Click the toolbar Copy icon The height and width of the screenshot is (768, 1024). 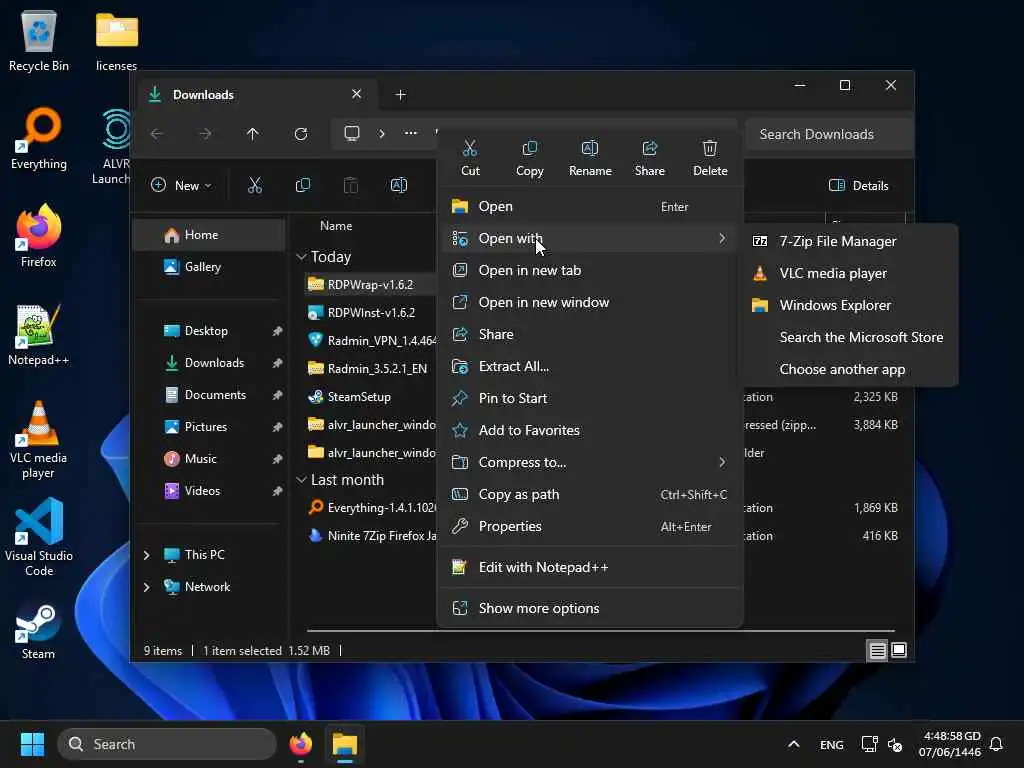coord(303,185)
